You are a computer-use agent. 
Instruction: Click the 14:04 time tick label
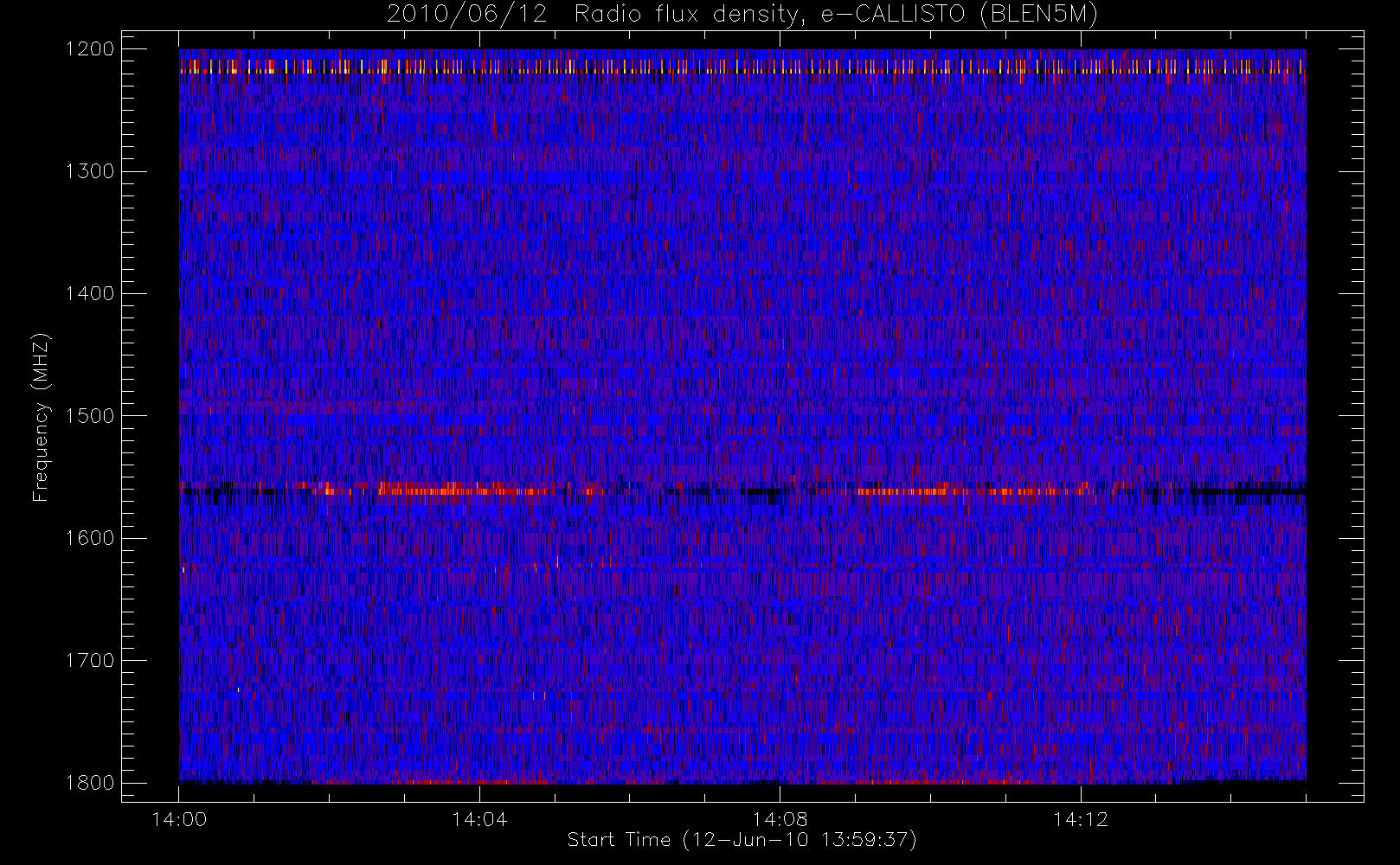point(479,819)
